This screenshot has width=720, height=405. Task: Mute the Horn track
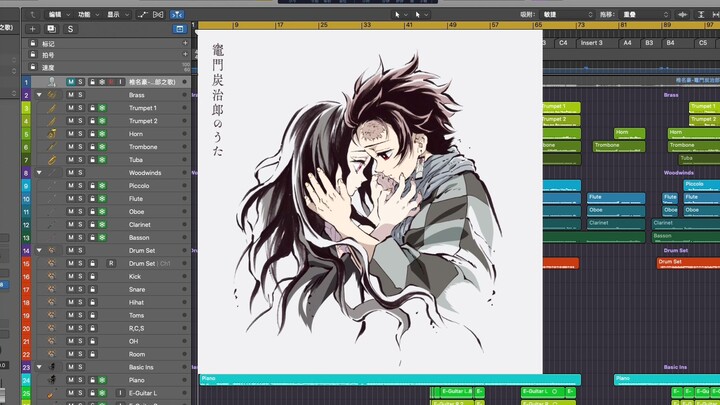[71, 134]
